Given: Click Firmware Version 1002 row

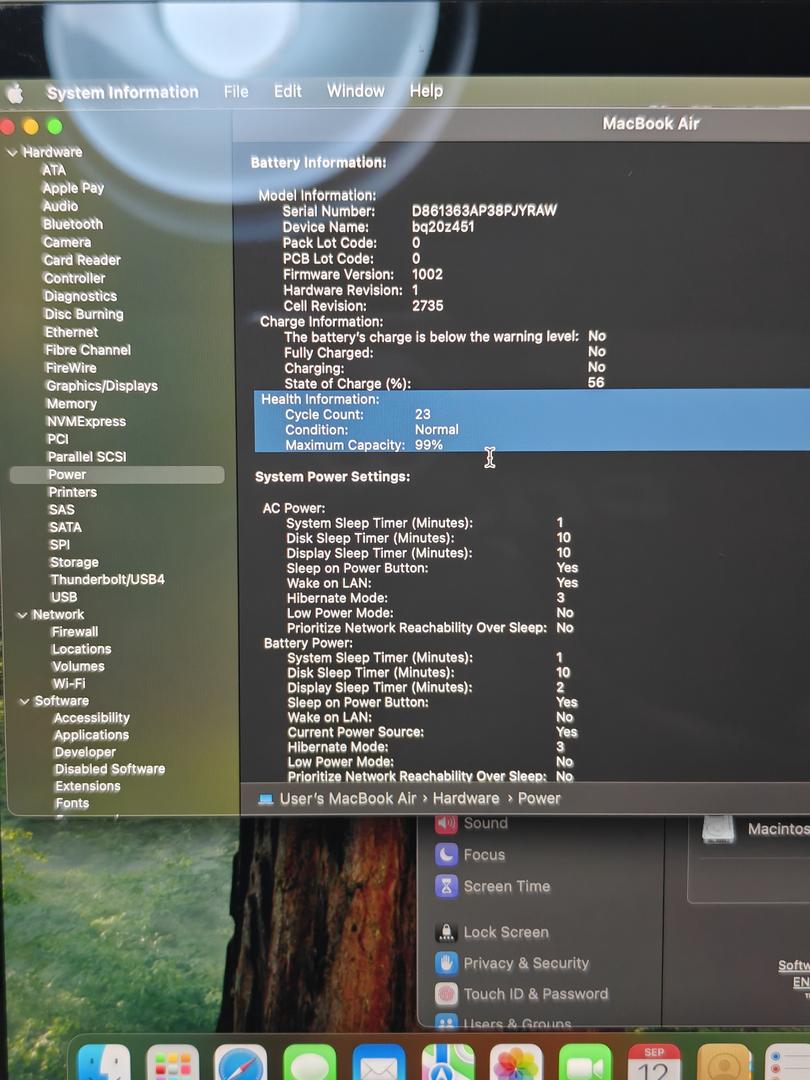Looking at the screenshot, I should coord(363,274).
